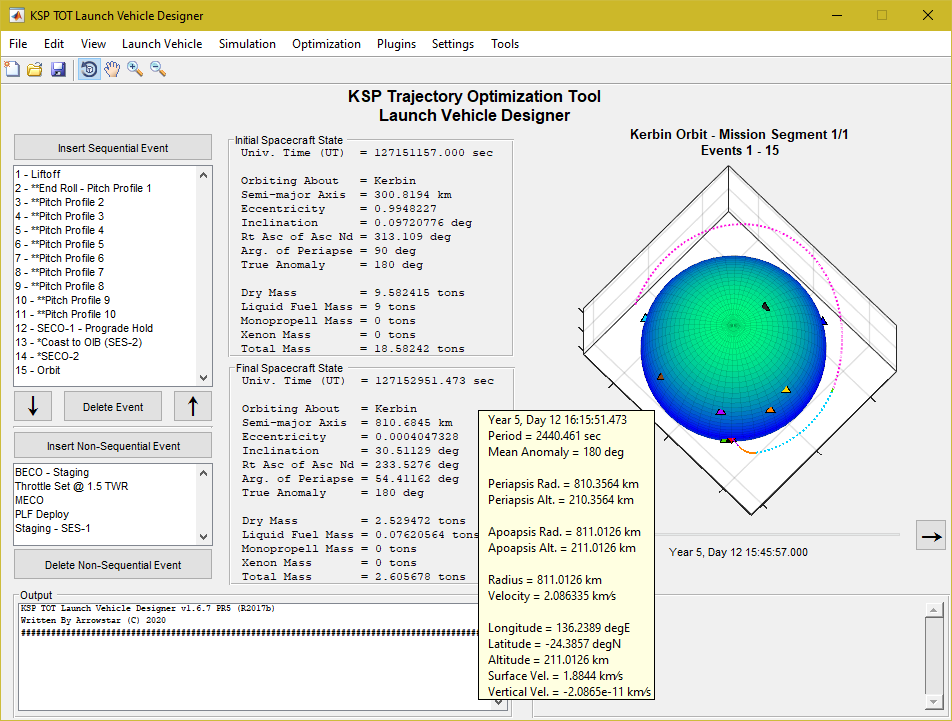Select event 8 - Pitch Profile 7

point(105,272)
